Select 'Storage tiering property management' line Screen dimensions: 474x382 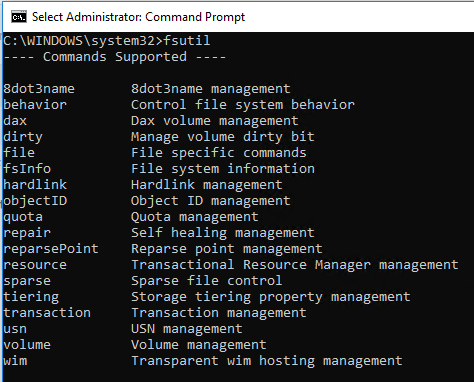(271, 297)
